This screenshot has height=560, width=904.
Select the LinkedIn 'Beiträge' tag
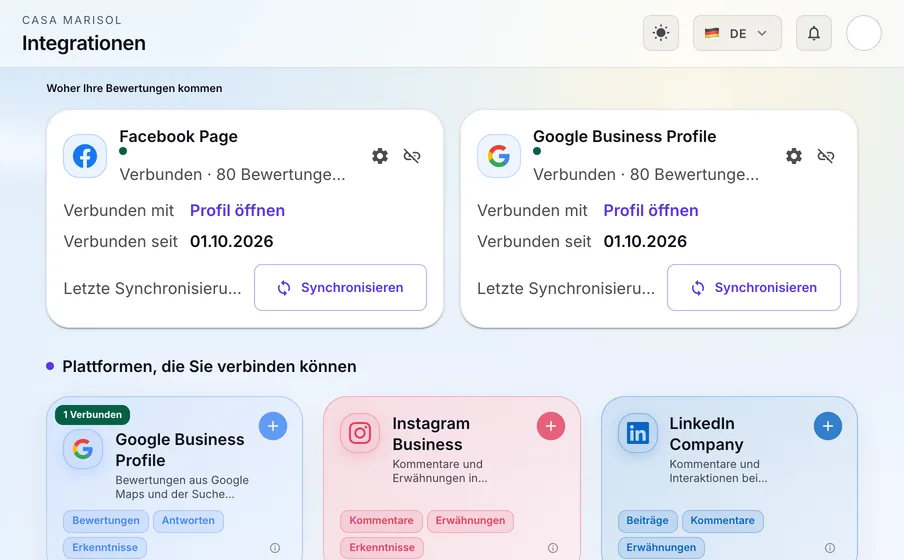tap(647, 521)
